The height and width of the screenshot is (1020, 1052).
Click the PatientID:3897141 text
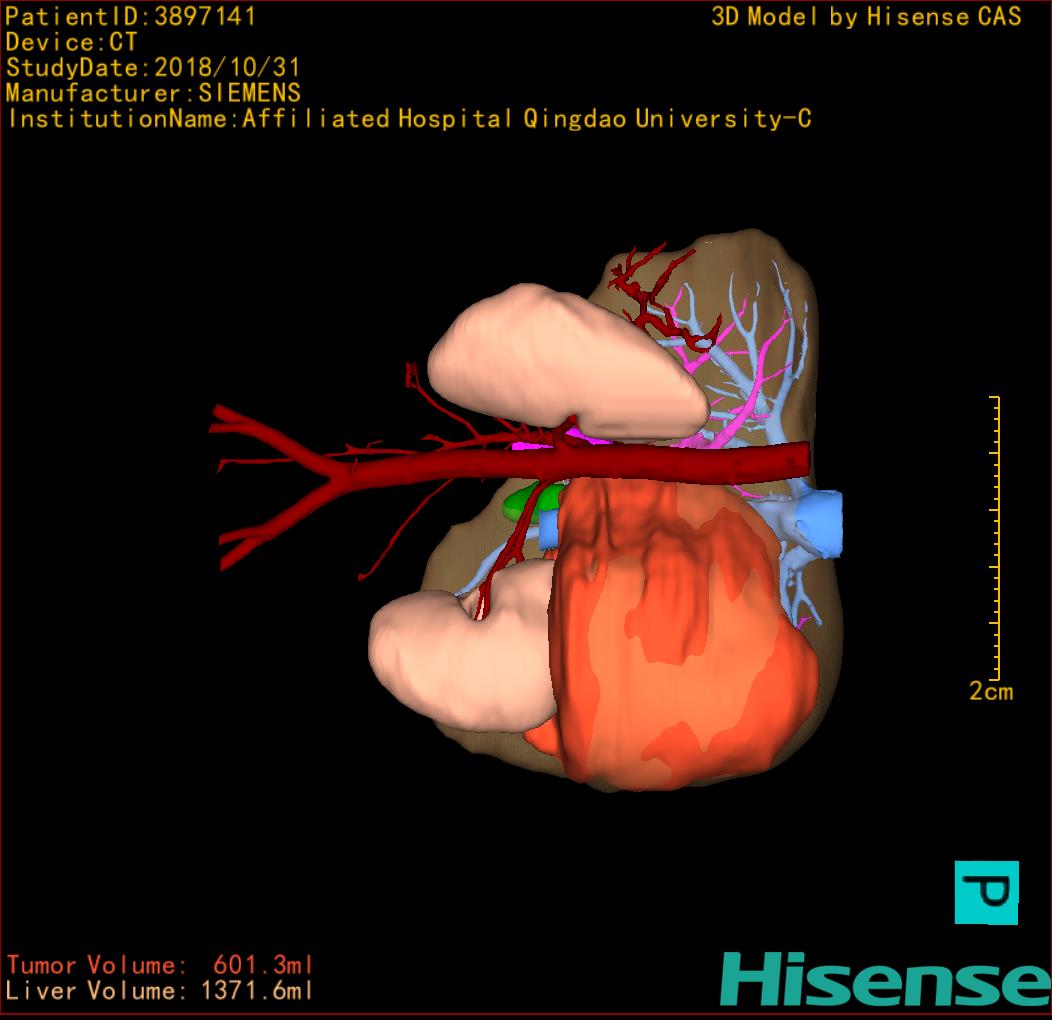130,16
